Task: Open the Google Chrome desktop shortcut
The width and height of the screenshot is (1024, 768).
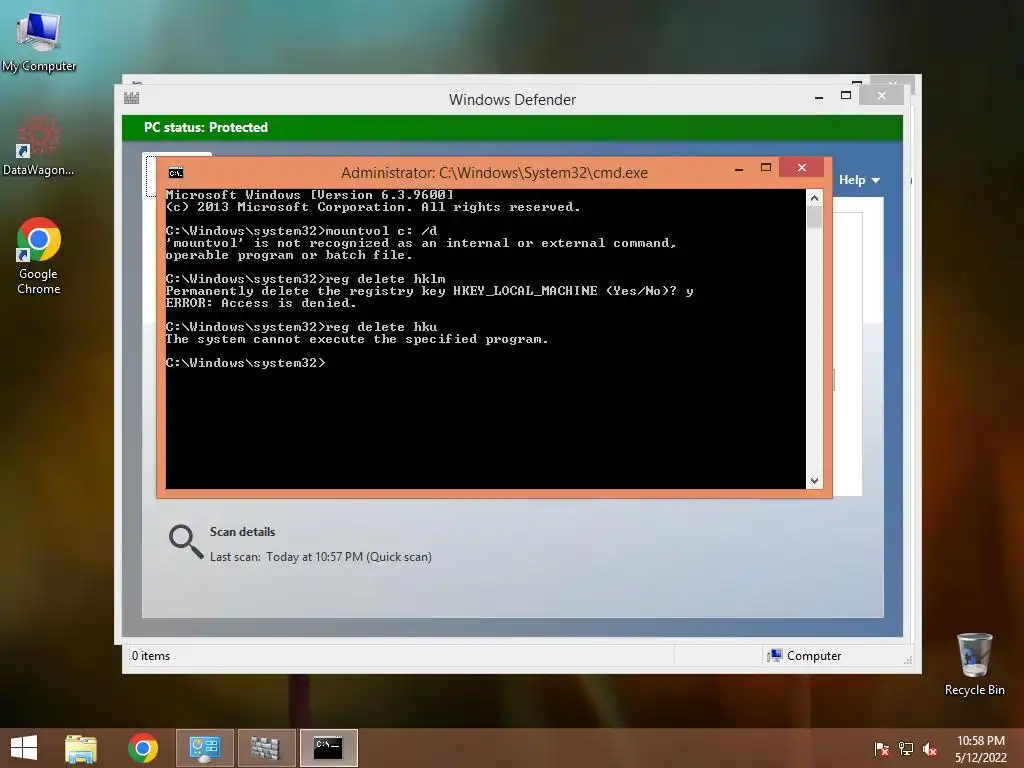Action: coord(39,256)
